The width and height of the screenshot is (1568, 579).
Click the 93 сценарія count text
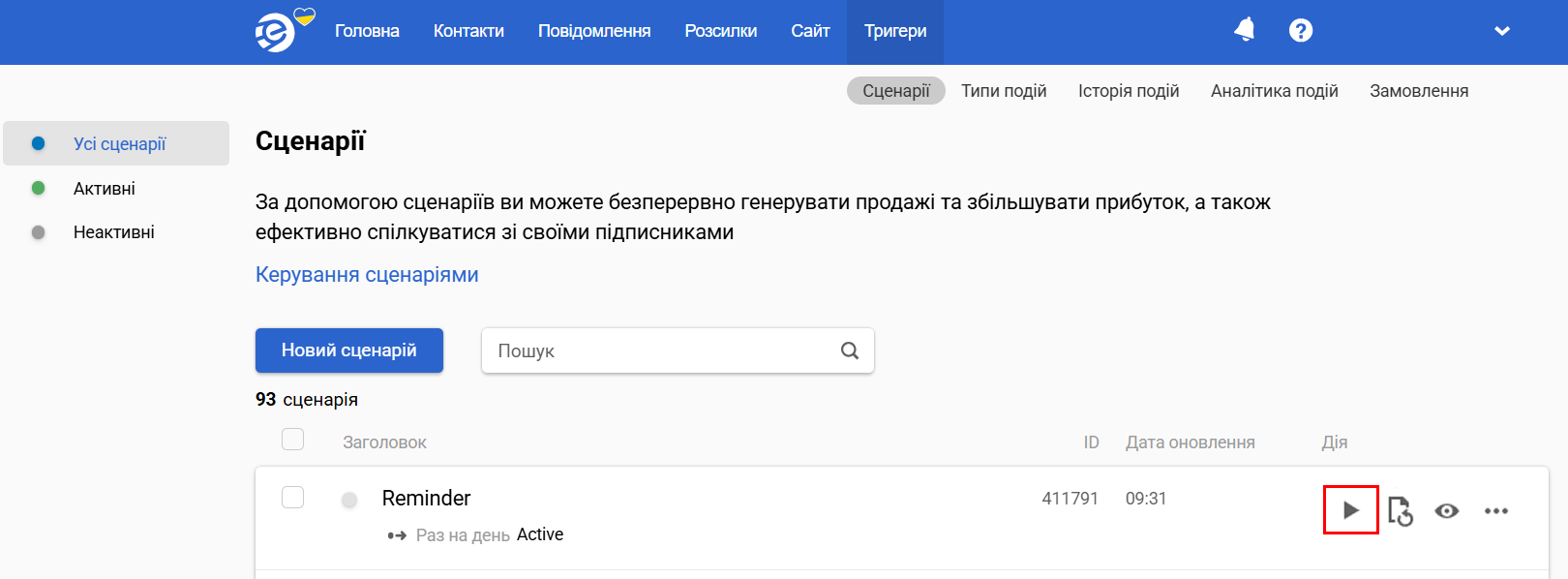coord(307,400)
